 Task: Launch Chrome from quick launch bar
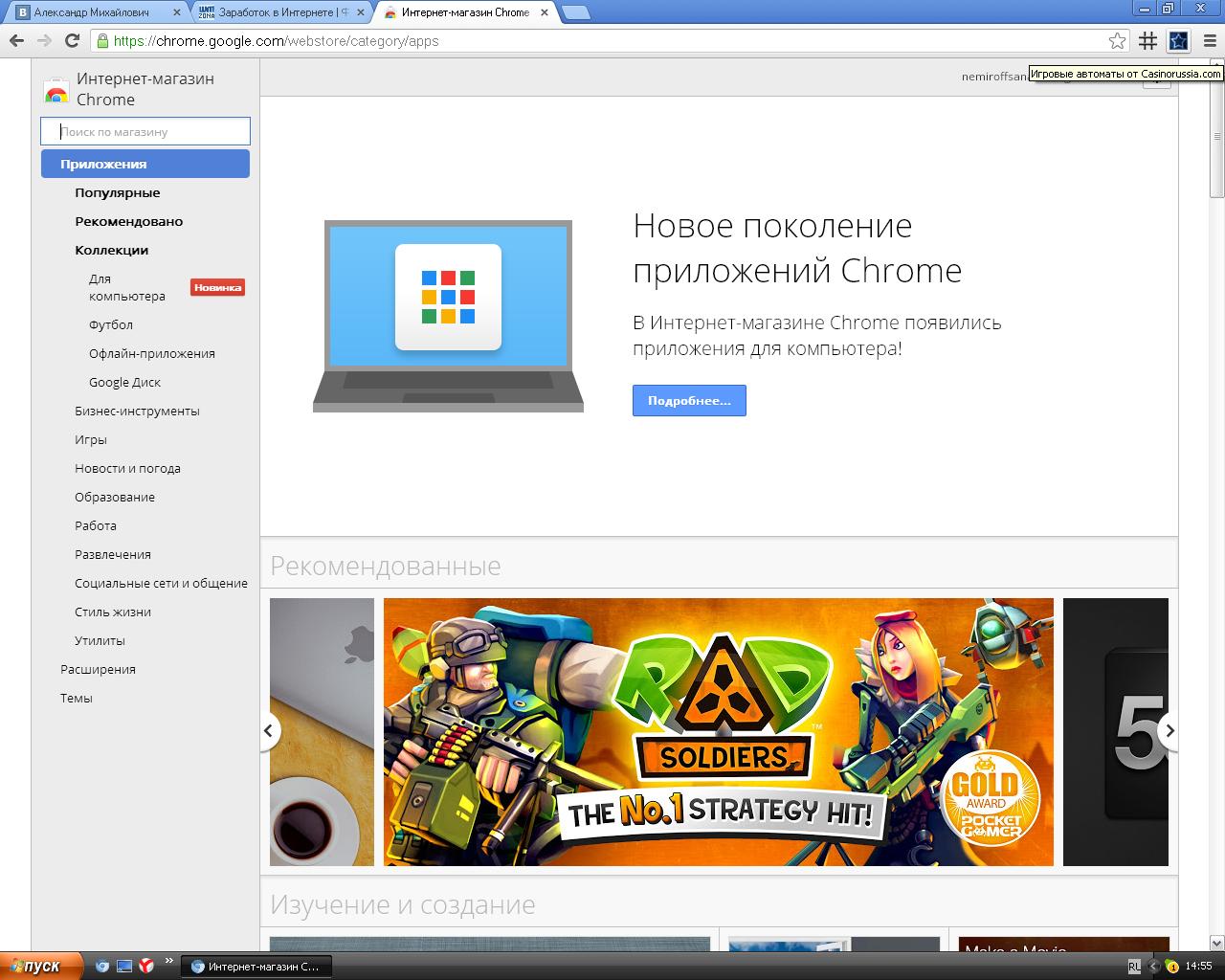102,966
